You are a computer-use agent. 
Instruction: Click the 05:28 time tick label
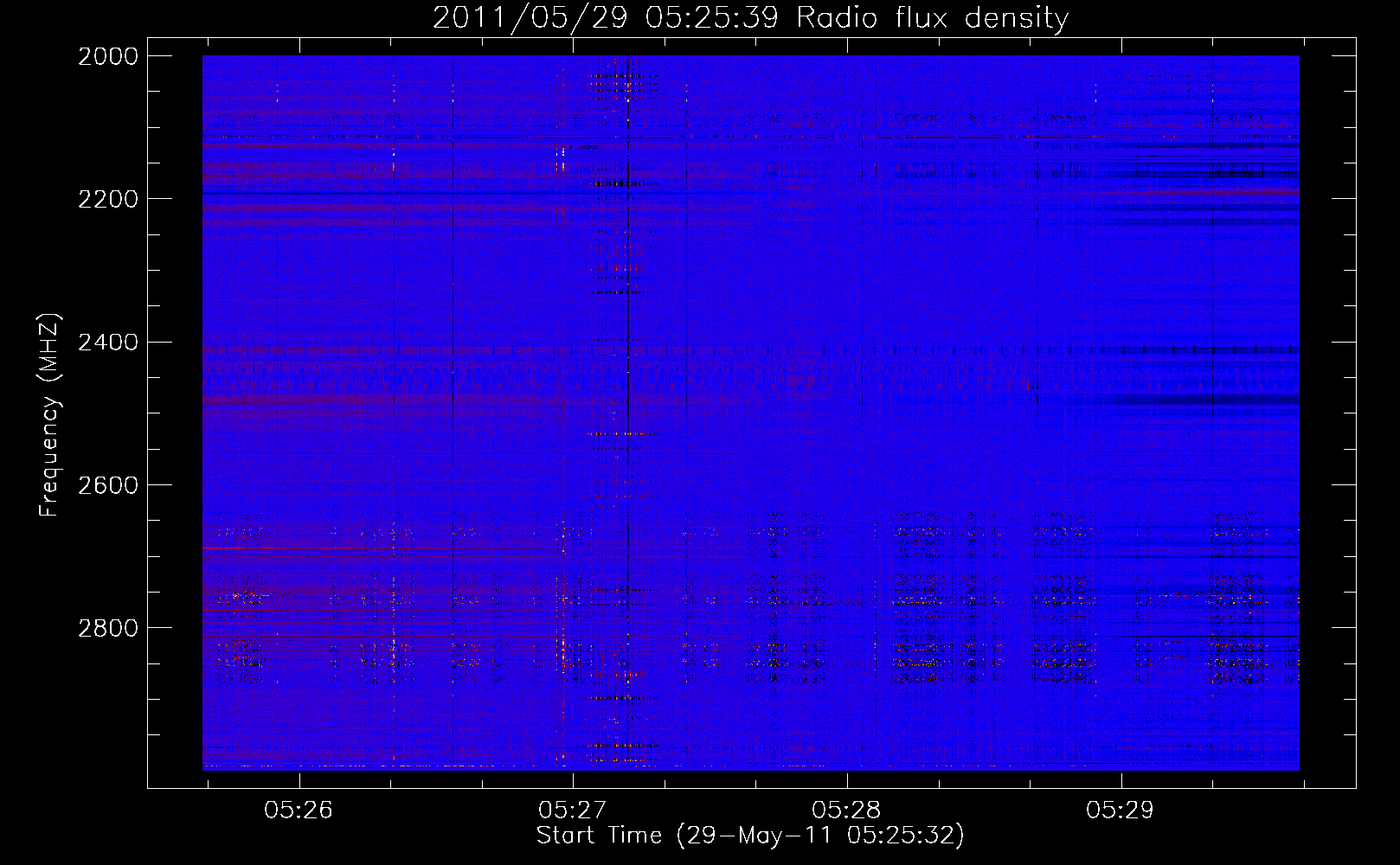846,811
